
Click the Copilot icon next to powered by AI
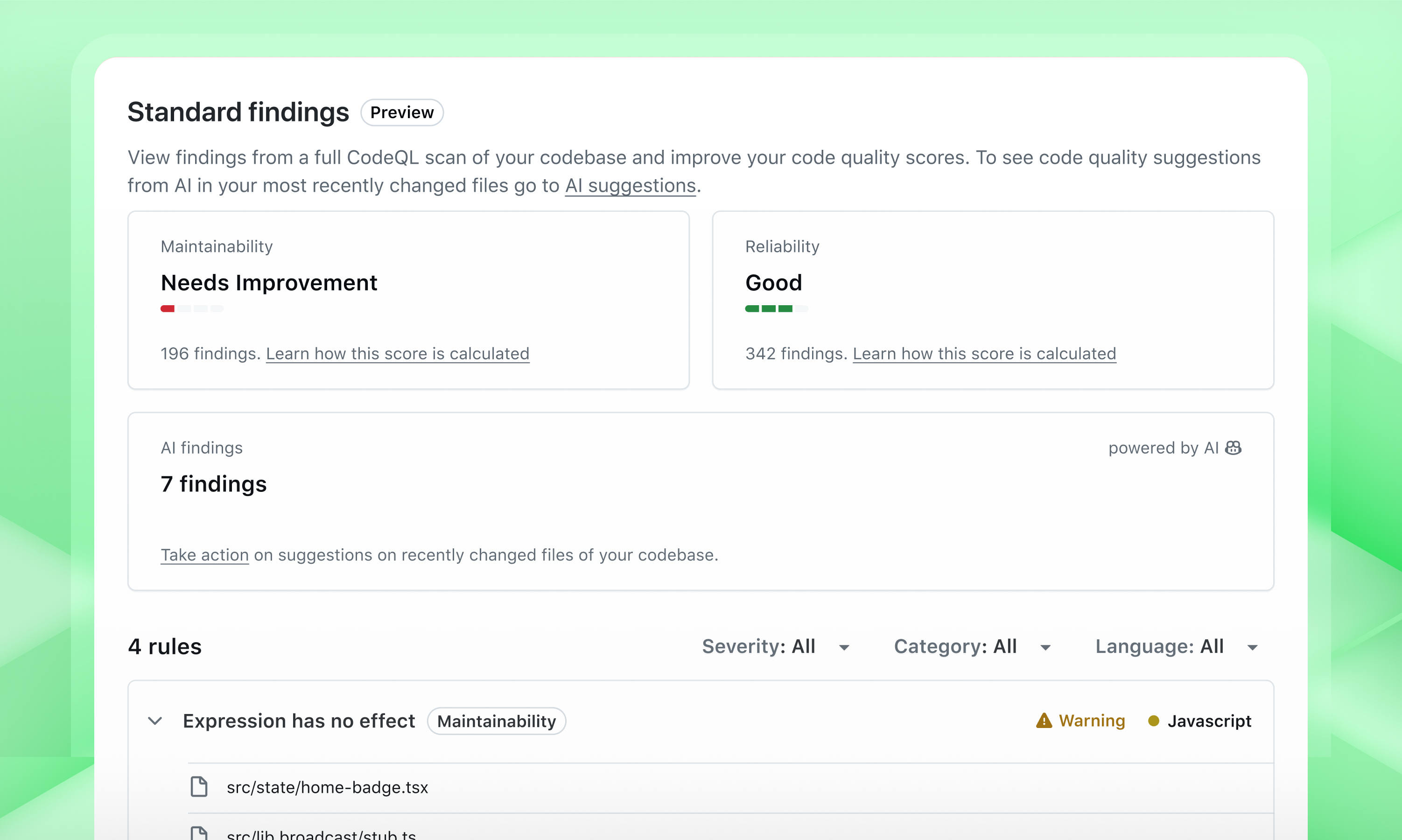coord(1234,448)
